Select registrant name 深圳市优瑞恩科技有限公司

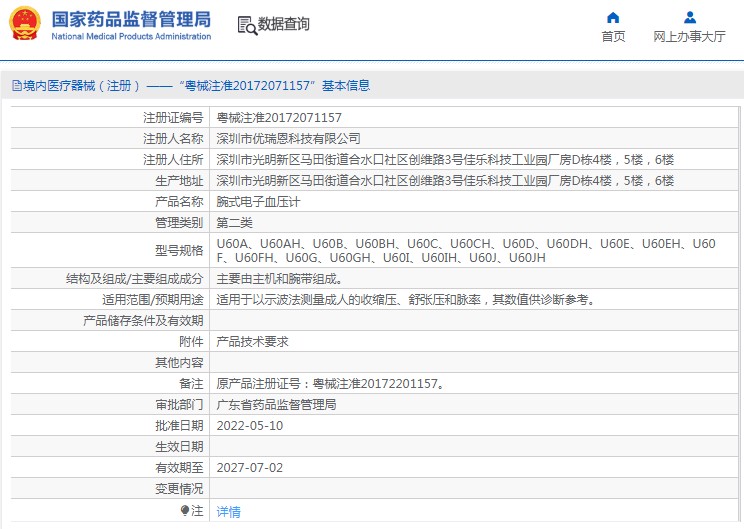[x=288, y=139]
